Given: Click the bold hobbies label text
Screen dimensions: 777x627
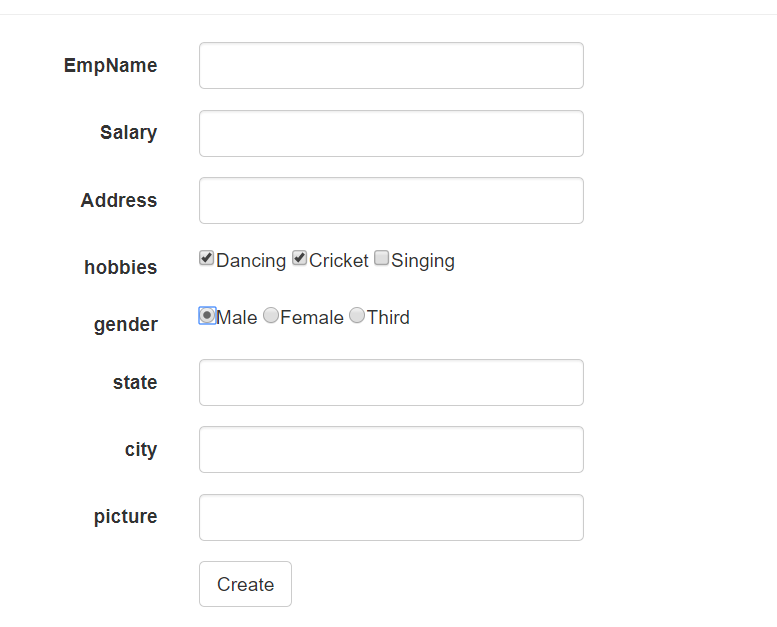Looking at the screenshot, I should [120, 268].
